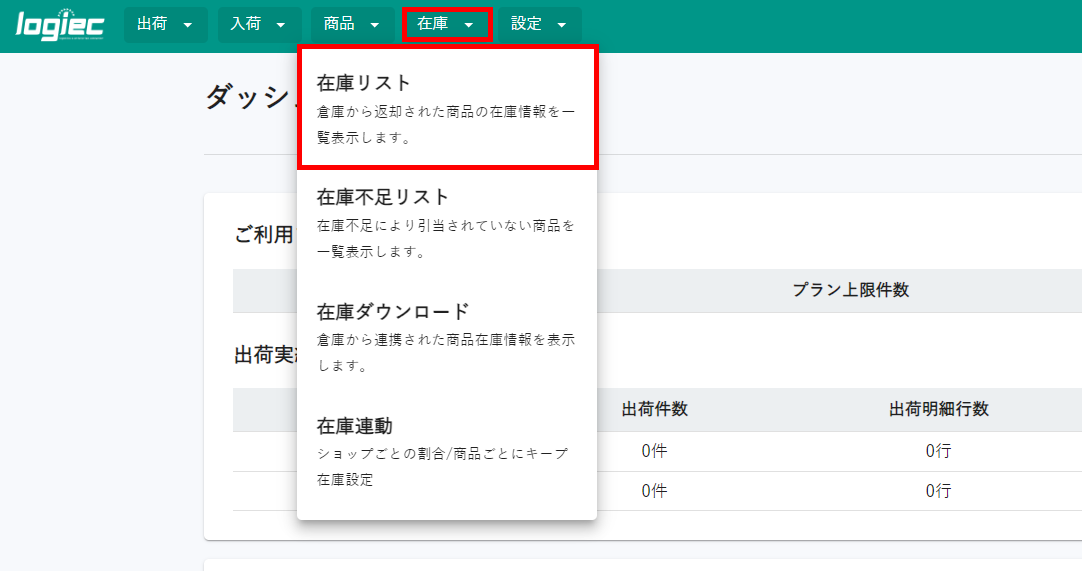The width and height of the screenshot is (1082, 571).
Task: Click the caret icon beside 入荷
Action: [282, 25]
